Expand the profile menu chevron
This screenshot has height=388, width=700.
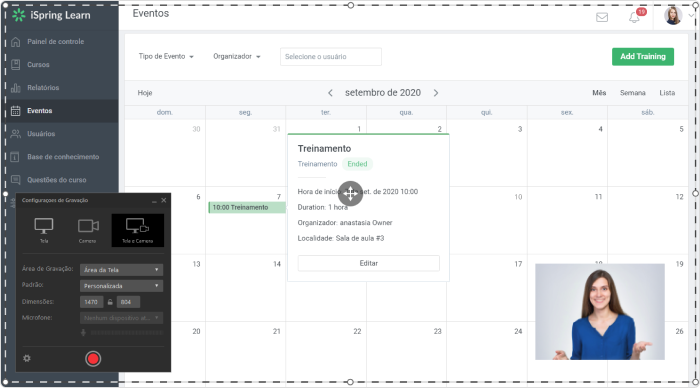click(x=691, y=16)
